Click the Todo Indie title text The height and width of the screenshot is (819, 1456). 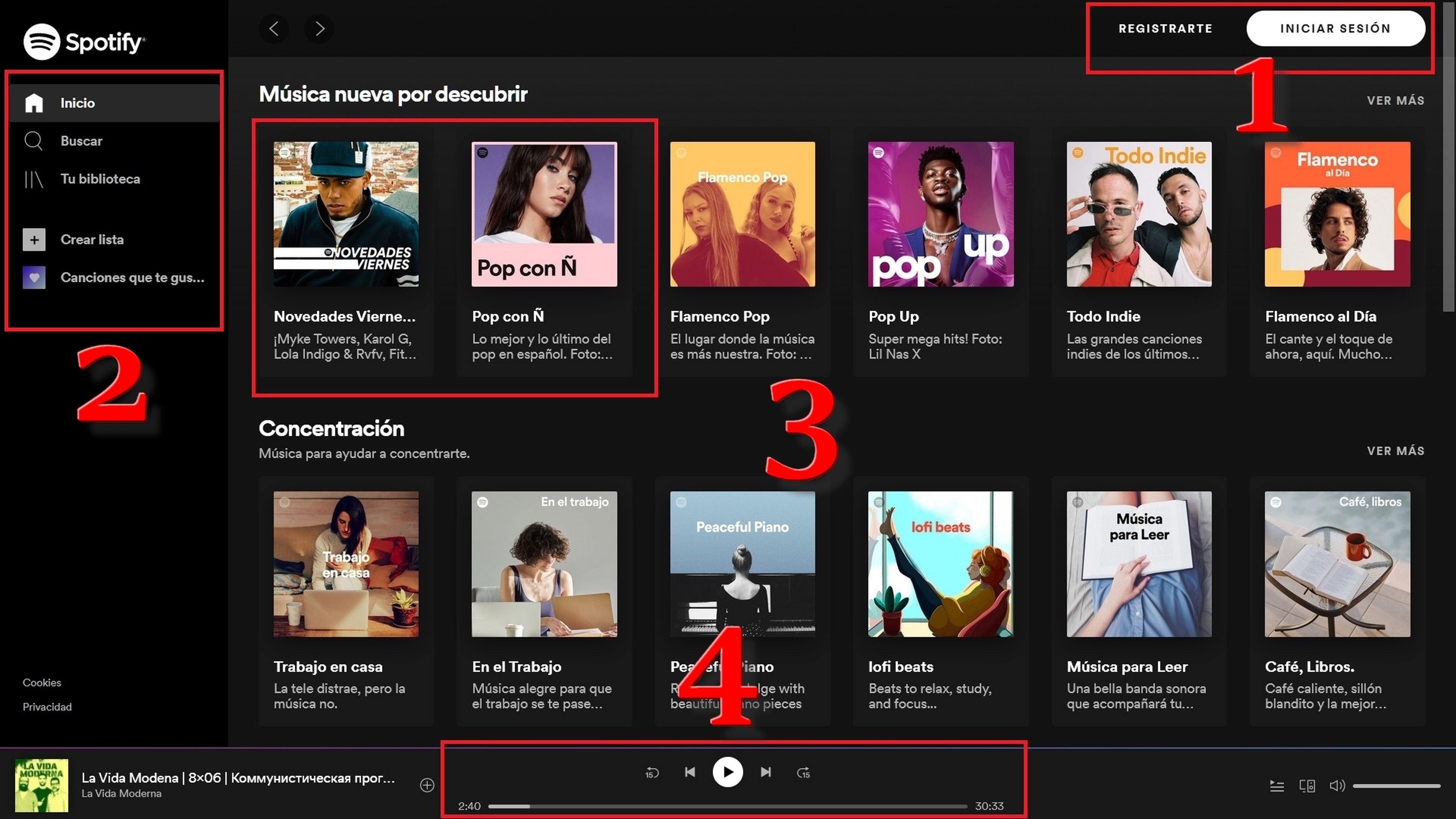(1103, 317)
